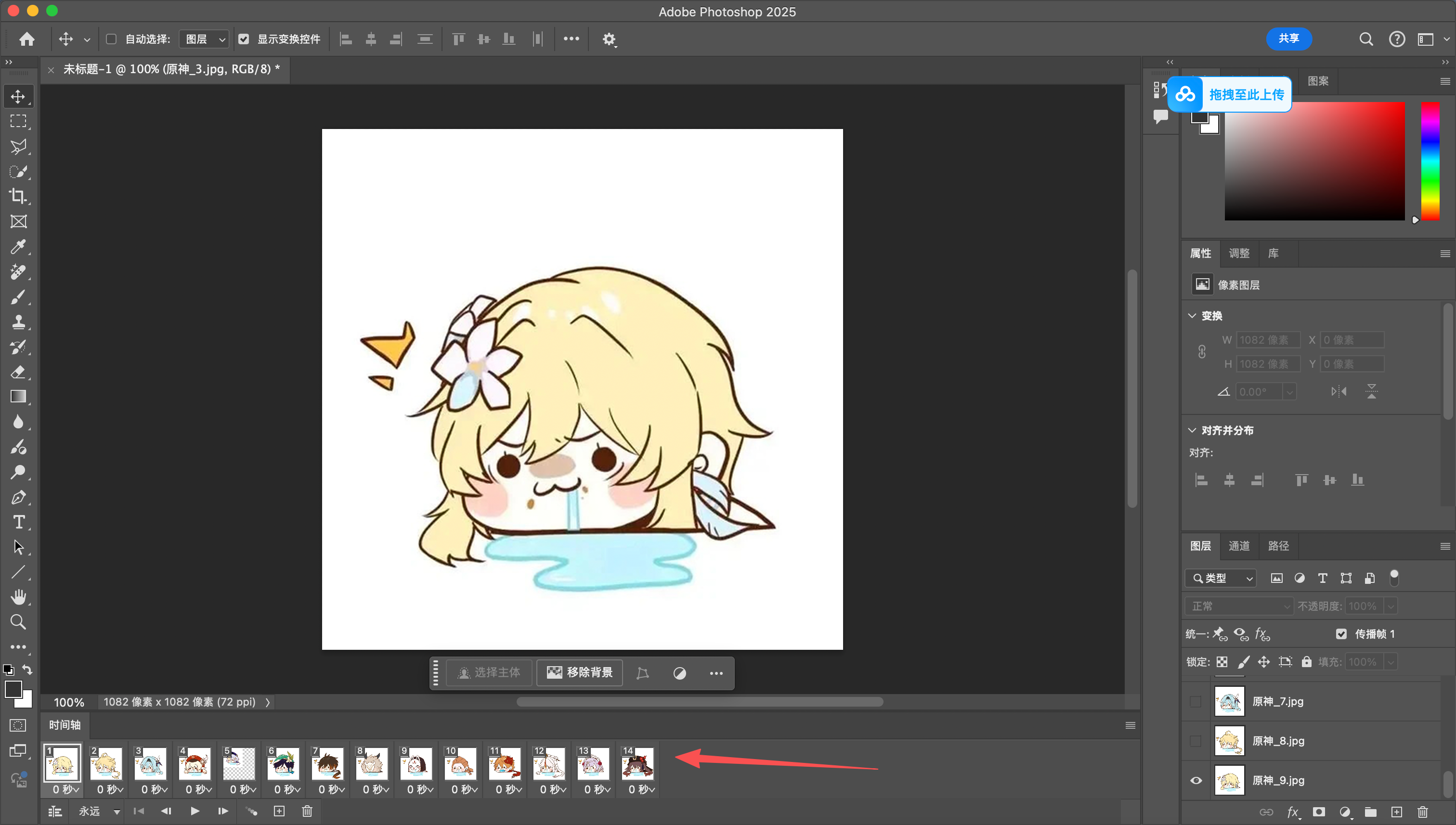Switch to the 通道 tab

[1238, 546]
